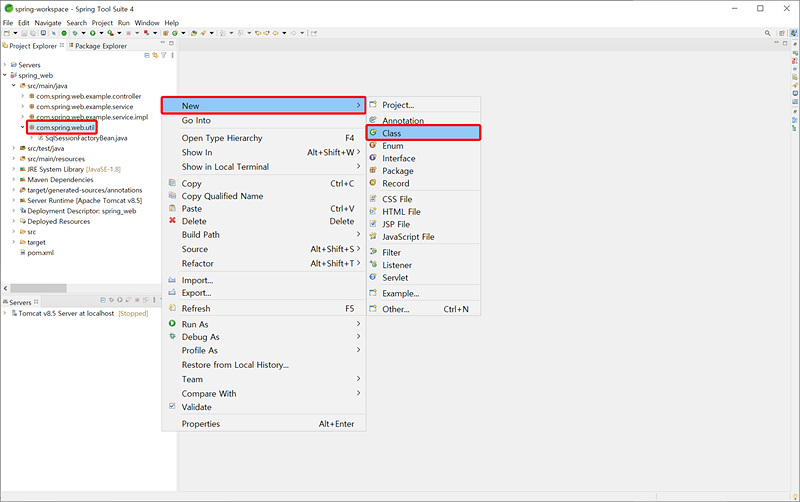Switch to the Servers view tab
800x502 pixels.
coord(20,302)
